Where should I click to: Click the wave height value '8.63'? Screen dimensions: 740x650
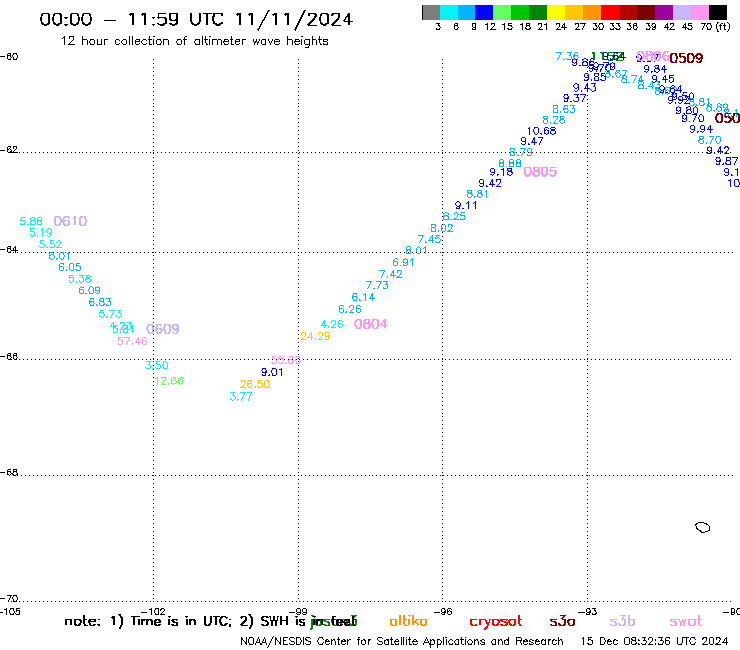[564, 110]
